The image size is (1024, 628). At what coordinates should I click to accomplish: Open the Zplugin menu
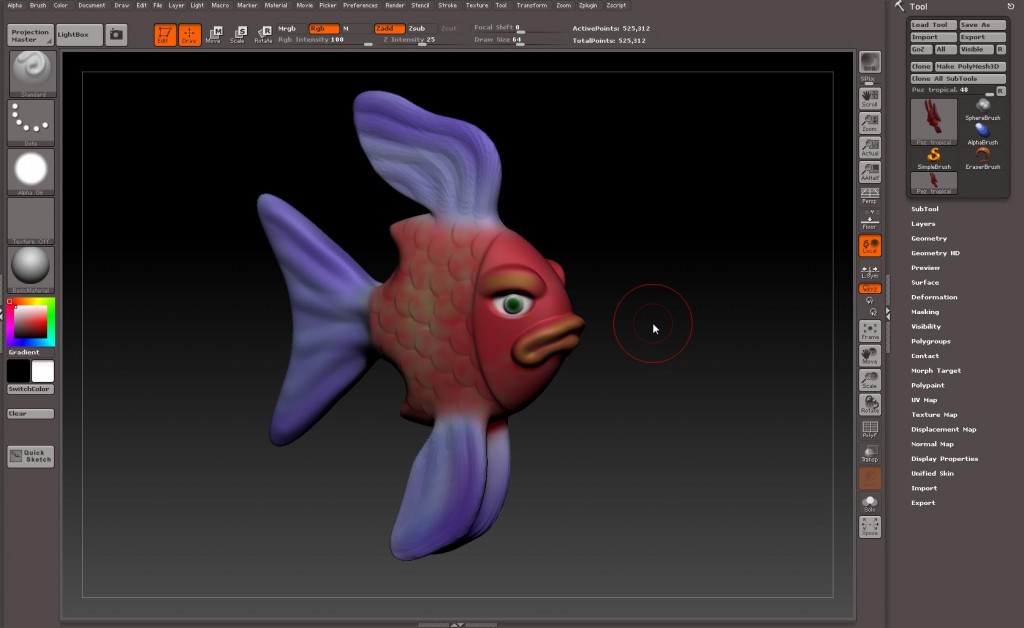click(x=588, y=5)
